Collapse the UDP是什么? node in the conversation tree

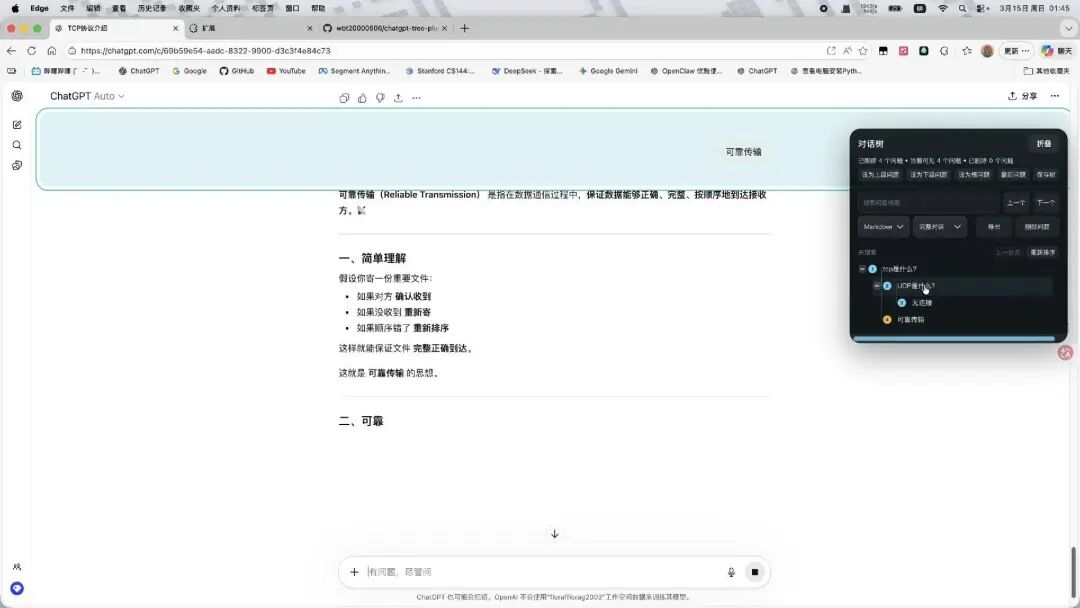tap(875, 285)
